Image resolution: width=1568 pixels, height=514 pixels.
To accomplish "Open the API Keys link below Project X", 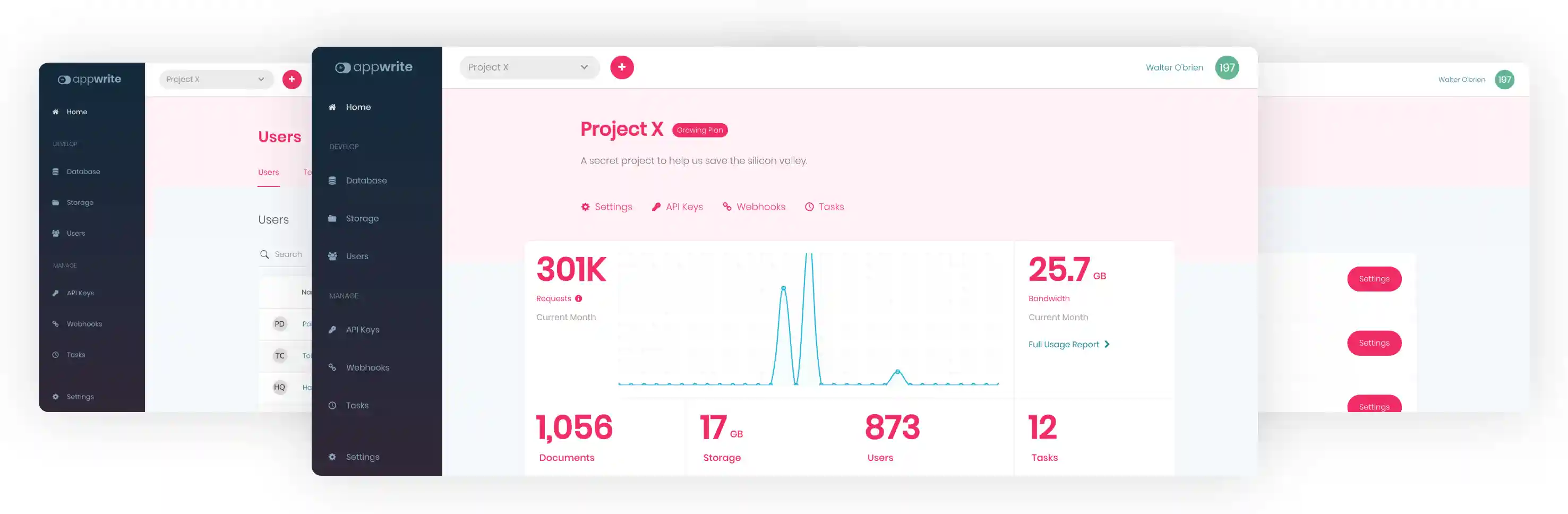I will 678,207.
